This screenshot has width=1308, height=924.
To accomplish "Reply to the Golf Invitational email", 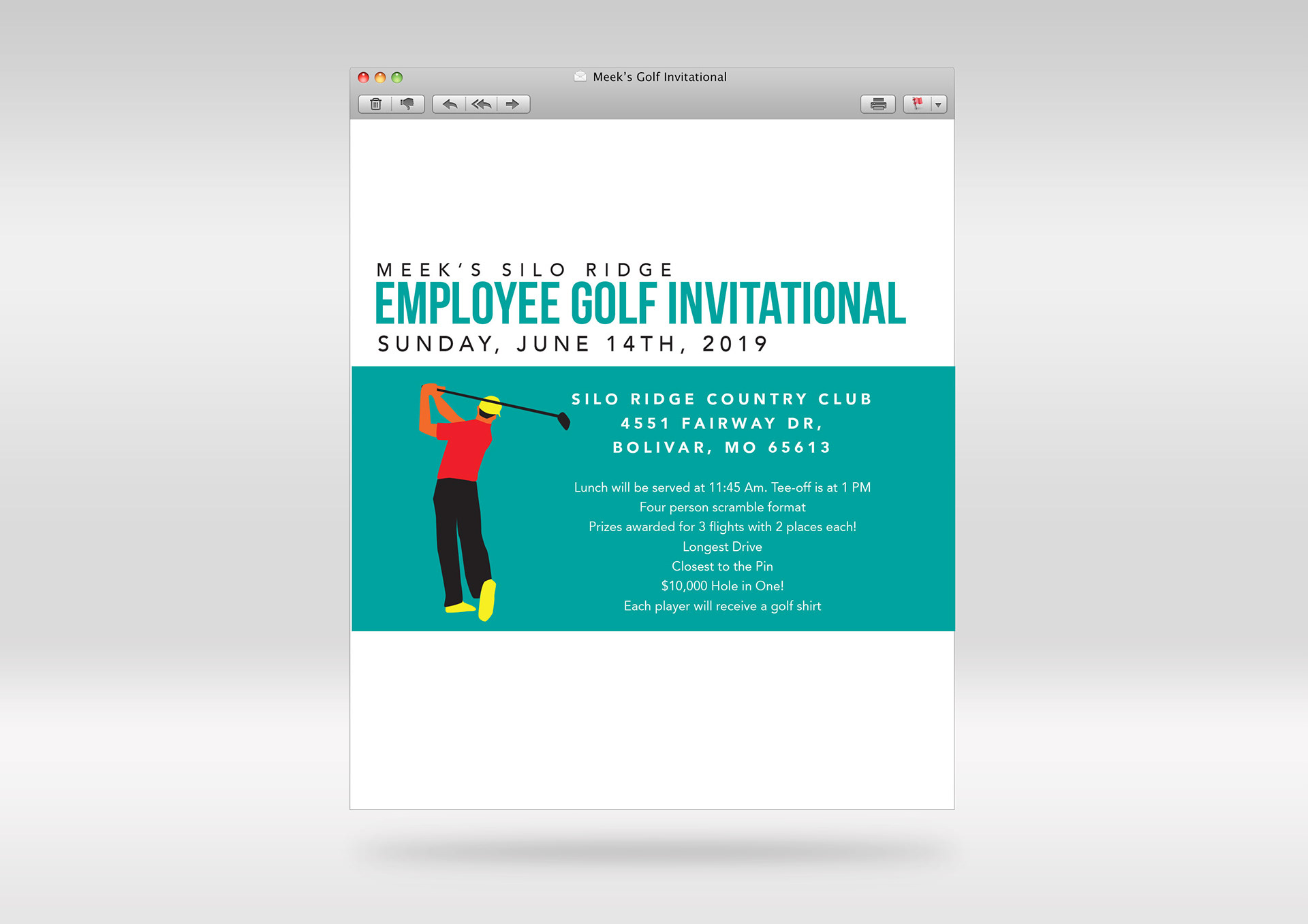I will pos(450,104).
